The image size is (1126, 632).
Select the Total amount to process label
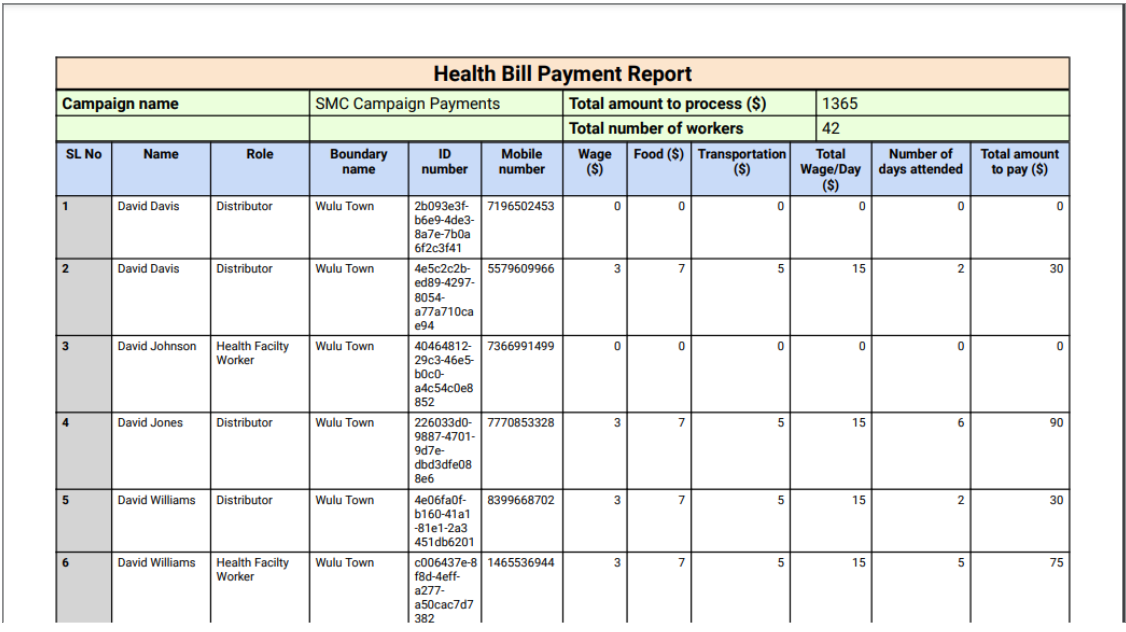667,103
